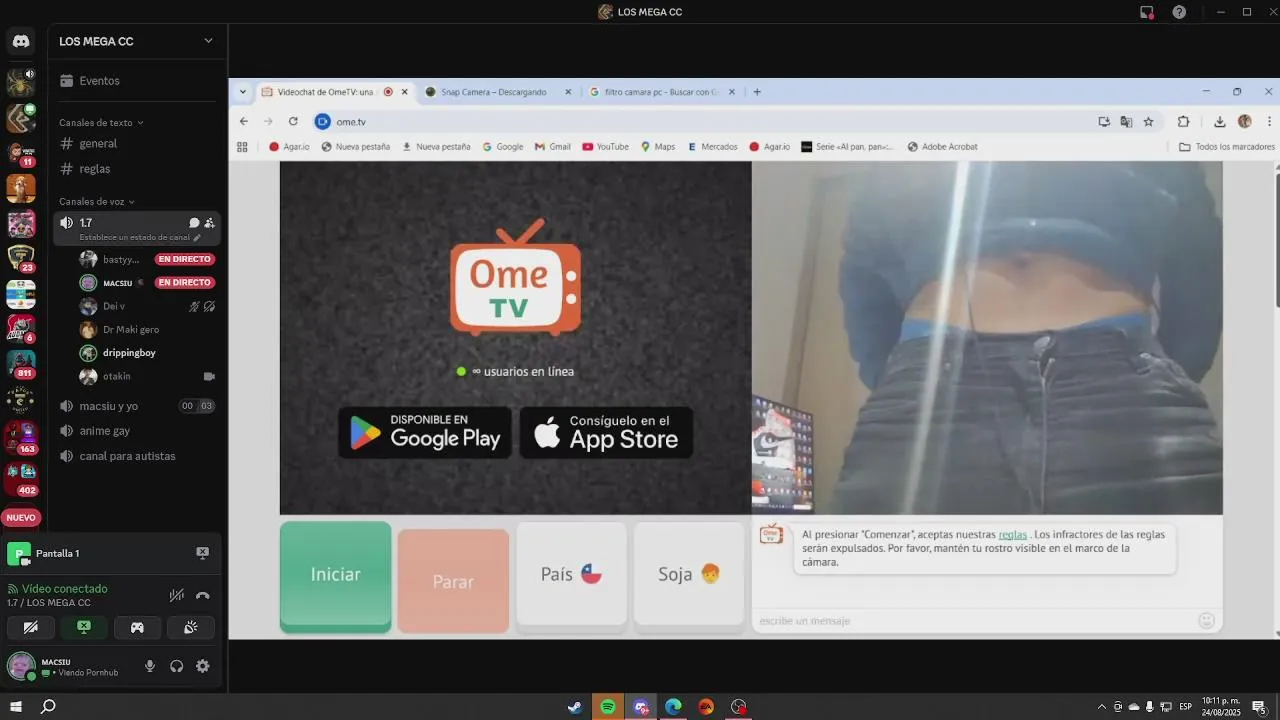
Task: Toggle camera on in Discord voice panel
Action: point(31,627)
